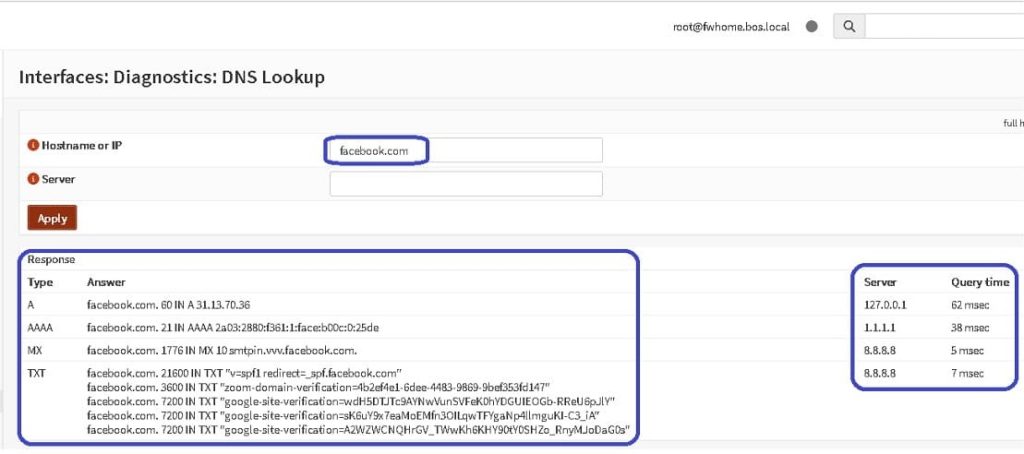Viewport: 1024px width, 454px height.
Task: Click the Apply button
Action: 52,218
